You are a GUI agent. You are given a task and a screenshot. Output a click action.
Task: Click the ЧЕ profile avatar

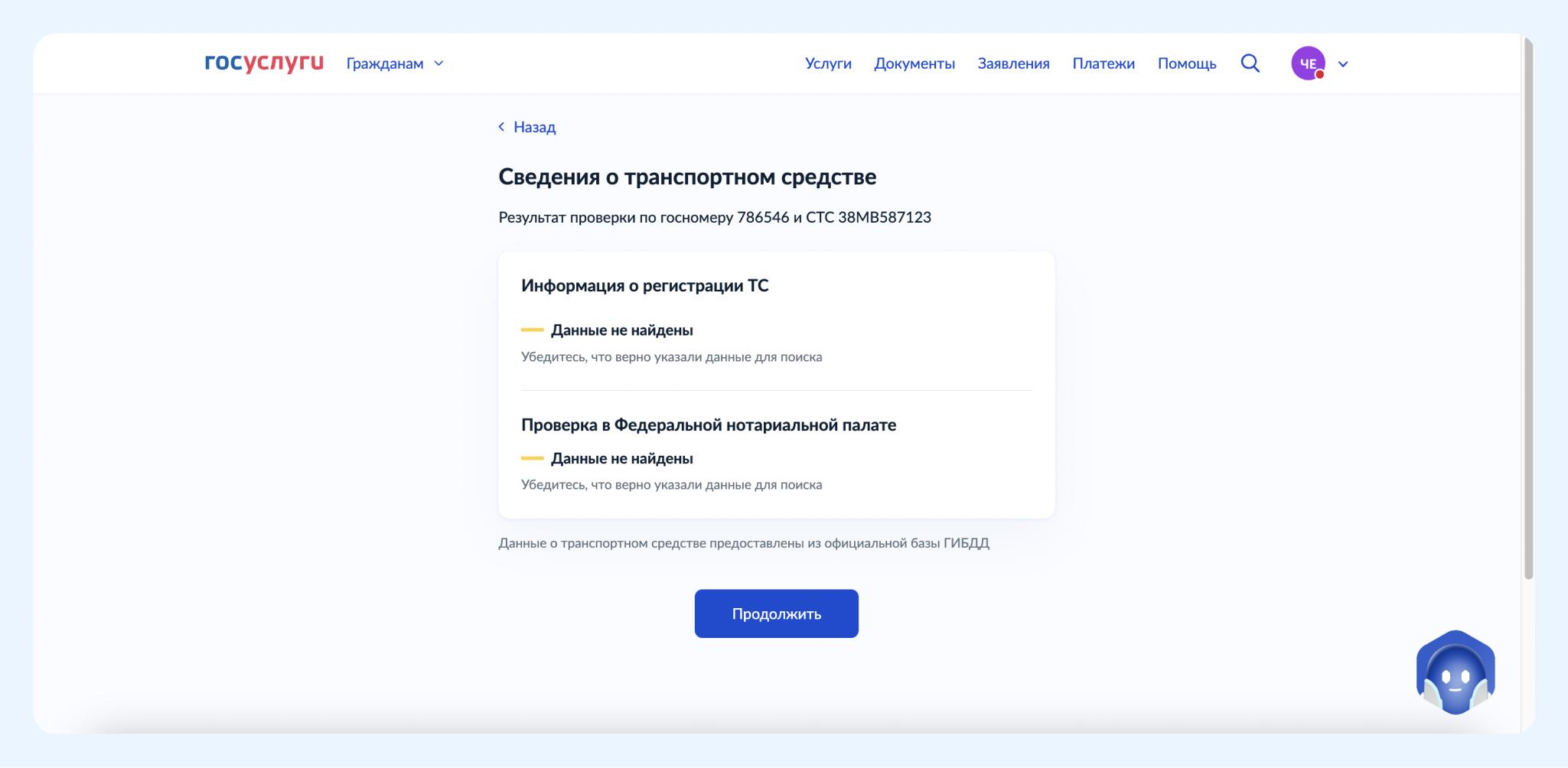coord(1307,63)
